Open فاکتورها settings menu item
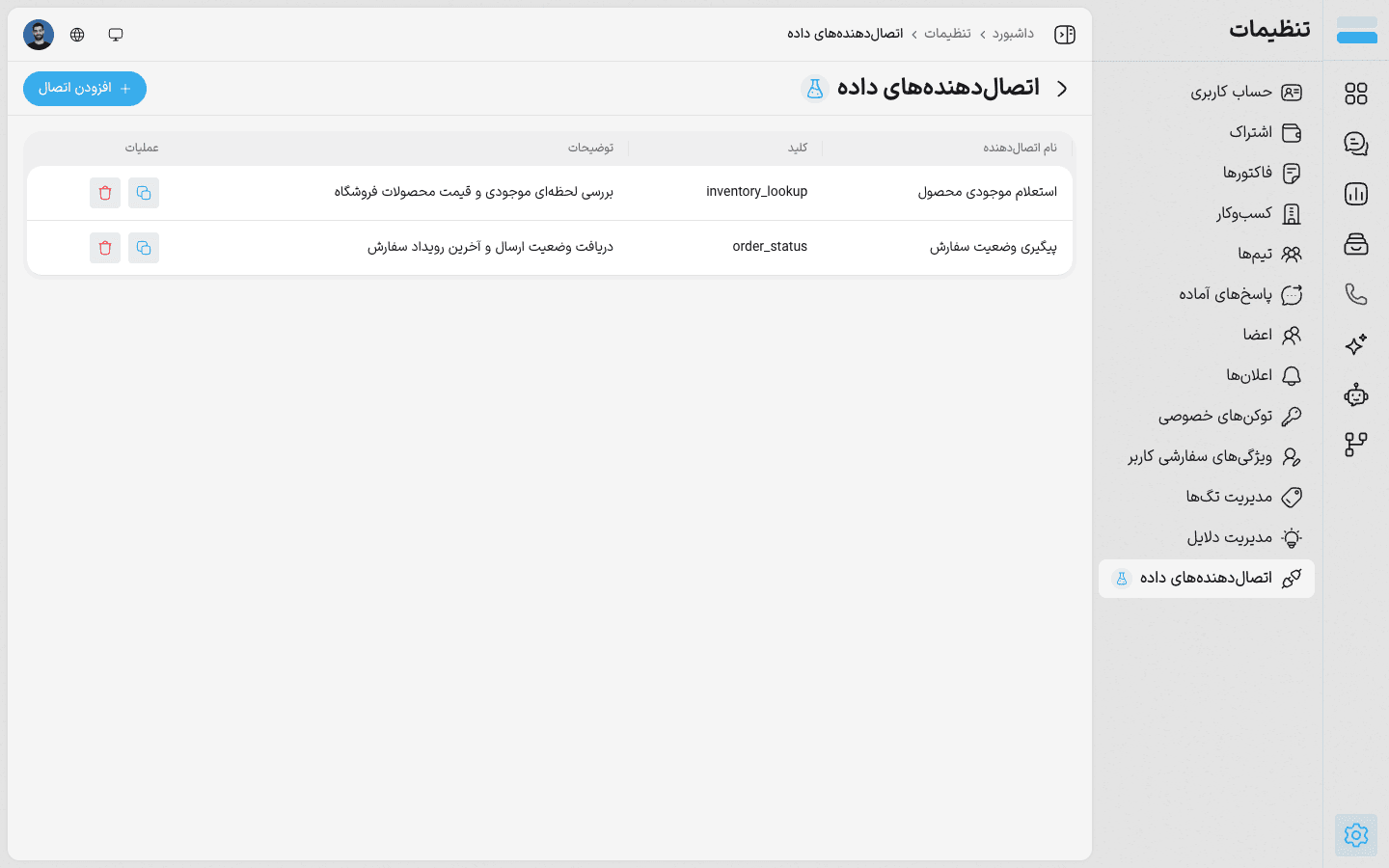 coord(1207,173)
